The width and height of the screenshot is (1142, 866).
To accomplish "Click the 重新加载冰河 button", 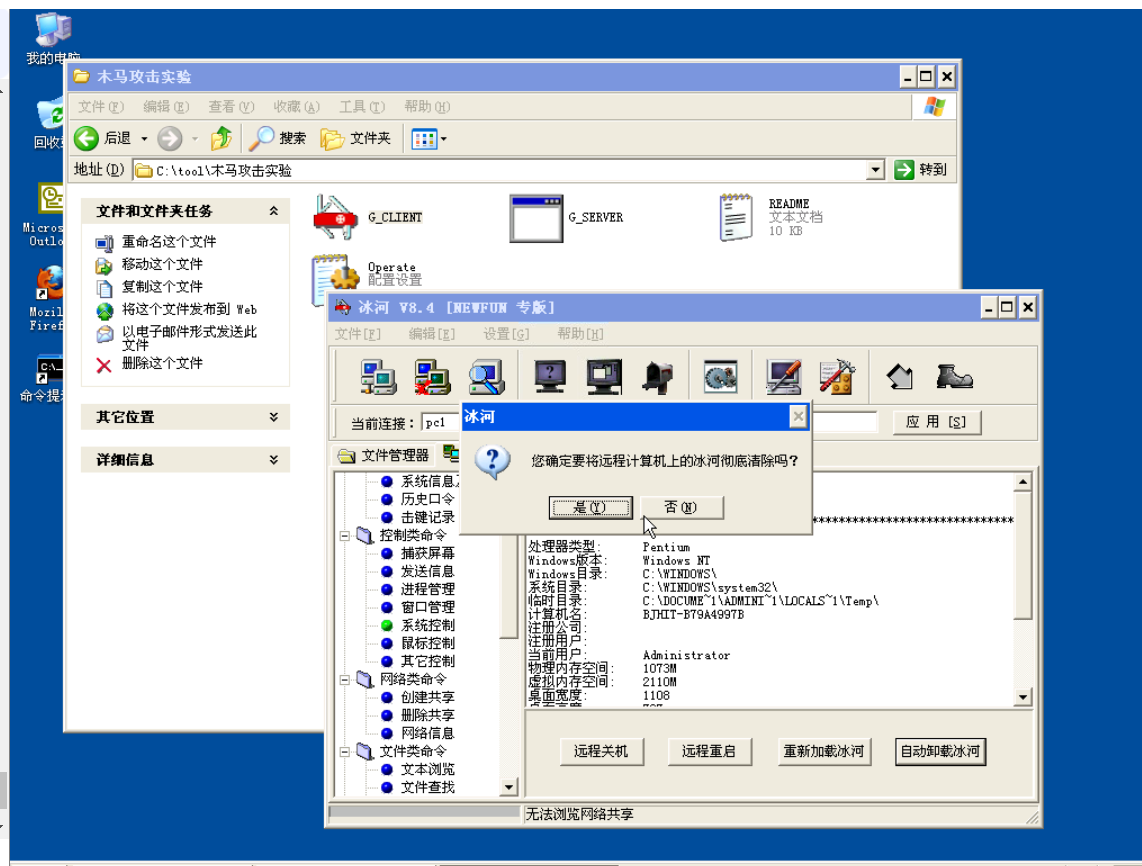I will 824,751.
